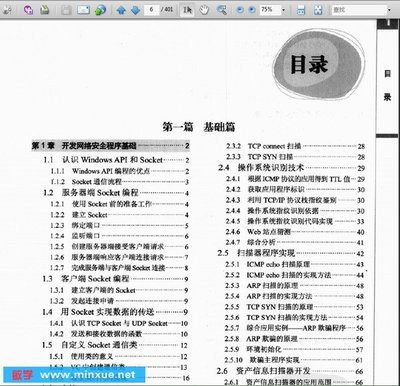
Task: Click entry 1.2.4 监听端口
Action: coord(120,236)
